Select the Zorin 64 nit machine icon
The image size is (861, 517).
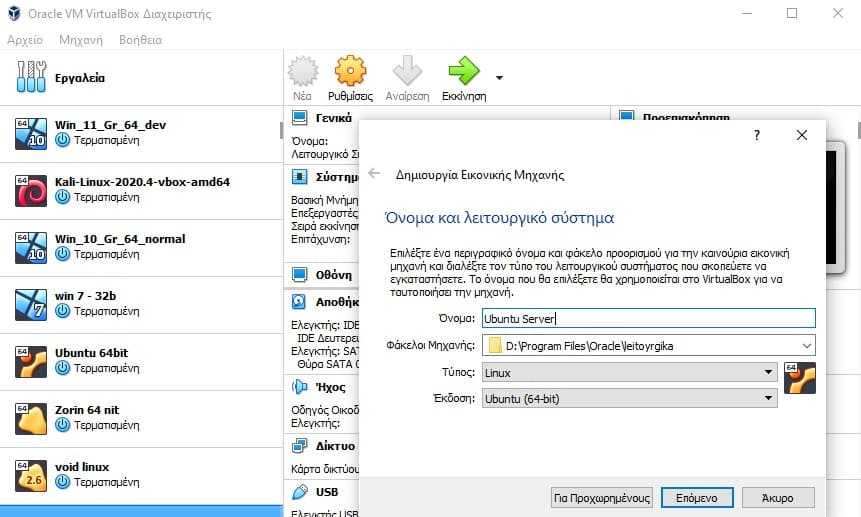(31, 419)
